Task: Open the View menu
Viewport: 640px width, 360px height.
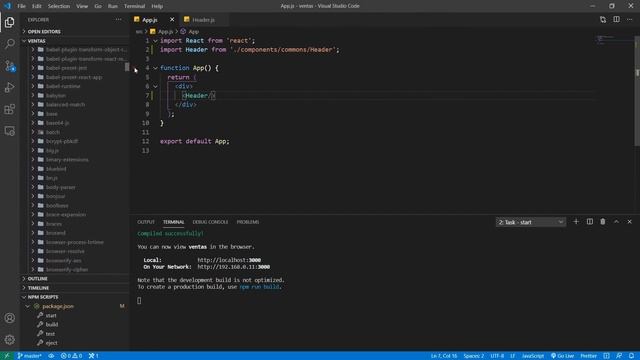Action: [82, 6]
